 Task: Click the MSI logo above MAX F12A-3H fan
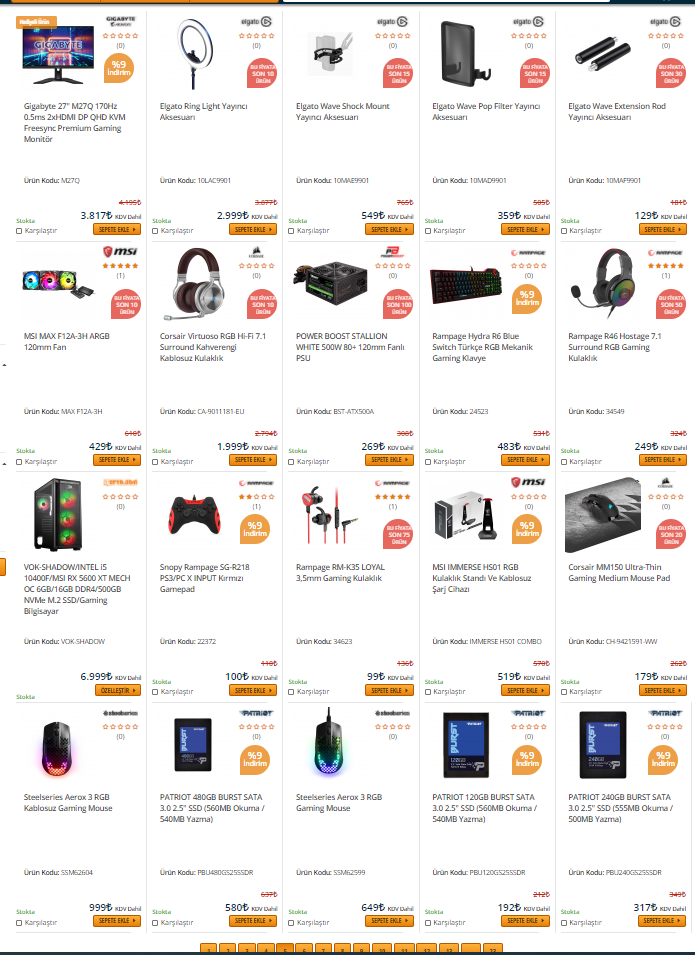click(x=120, y=252)
